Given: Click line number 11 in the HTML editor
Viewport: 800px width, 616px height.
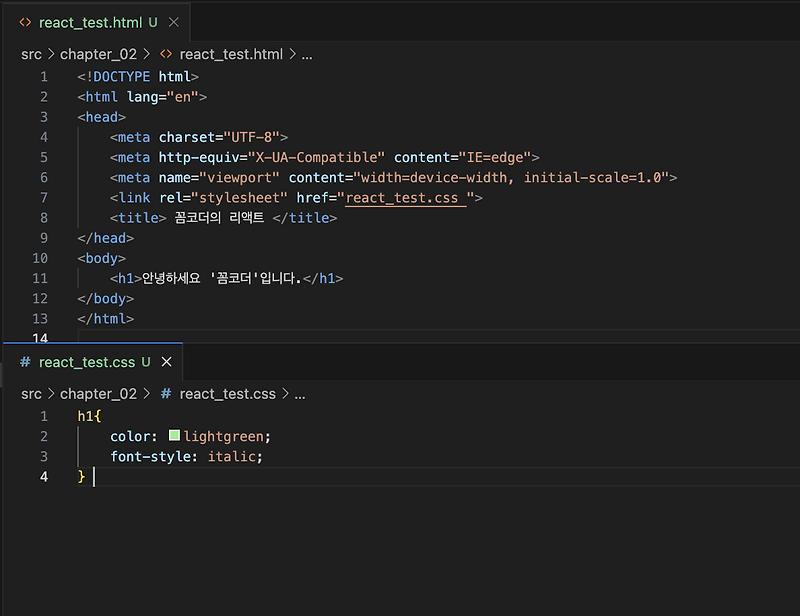Looking at the screenshot, I should pos(40,278).
